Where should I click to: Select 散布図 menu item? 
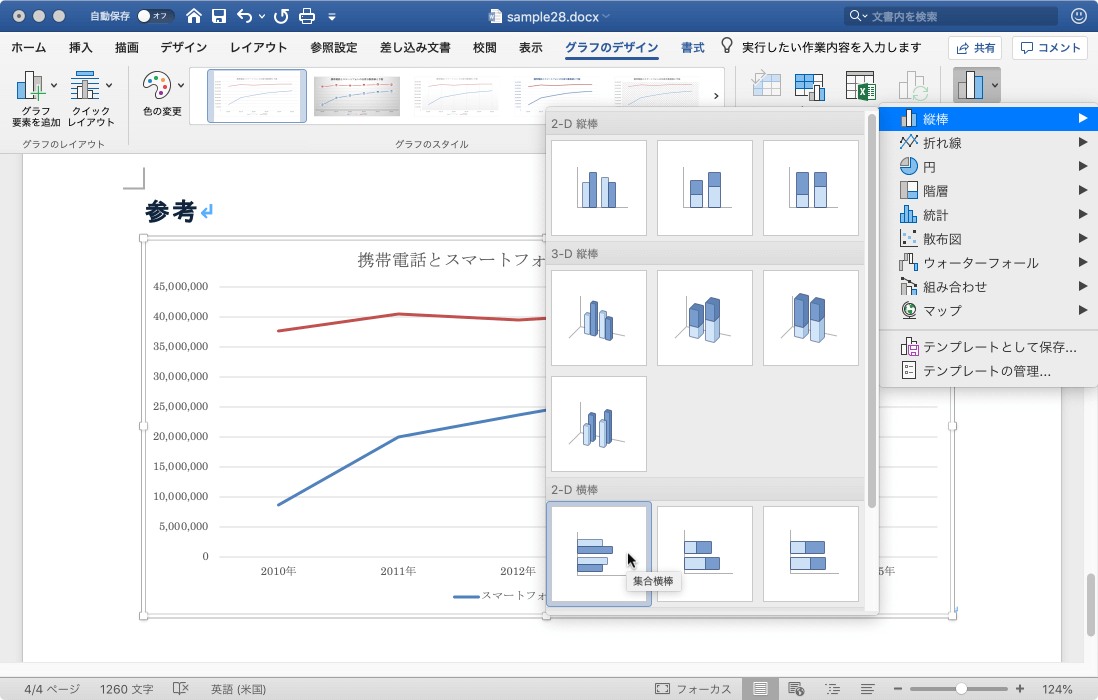[x=988, y=239]
